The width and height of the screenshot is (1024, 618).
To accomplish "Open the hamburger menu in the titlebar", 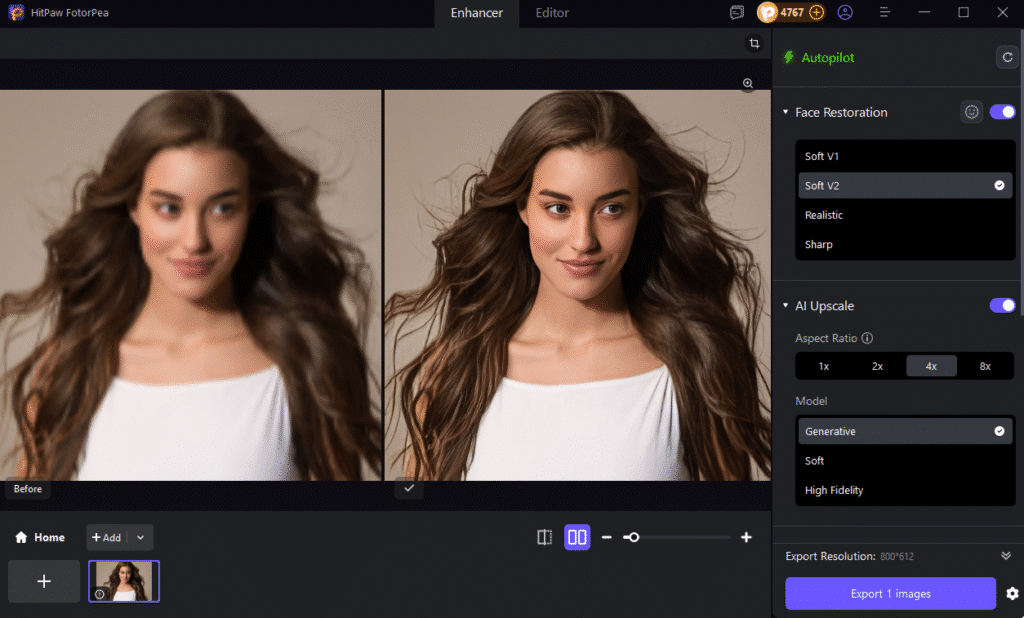I will pyautogui.click(x=885, y=12).
